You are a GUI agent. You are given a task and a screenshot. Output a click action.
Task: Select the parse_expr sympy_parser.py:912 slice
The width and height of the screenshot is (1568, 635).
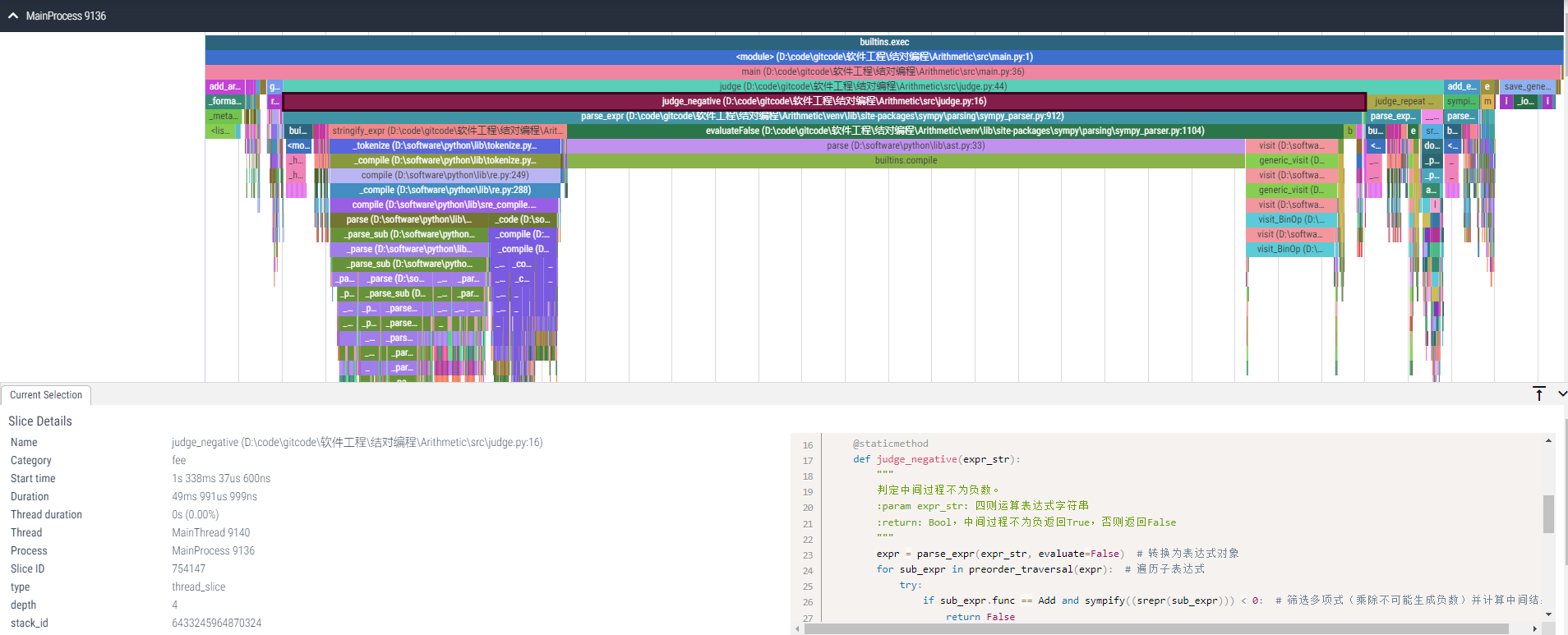(x=822, y=116)
